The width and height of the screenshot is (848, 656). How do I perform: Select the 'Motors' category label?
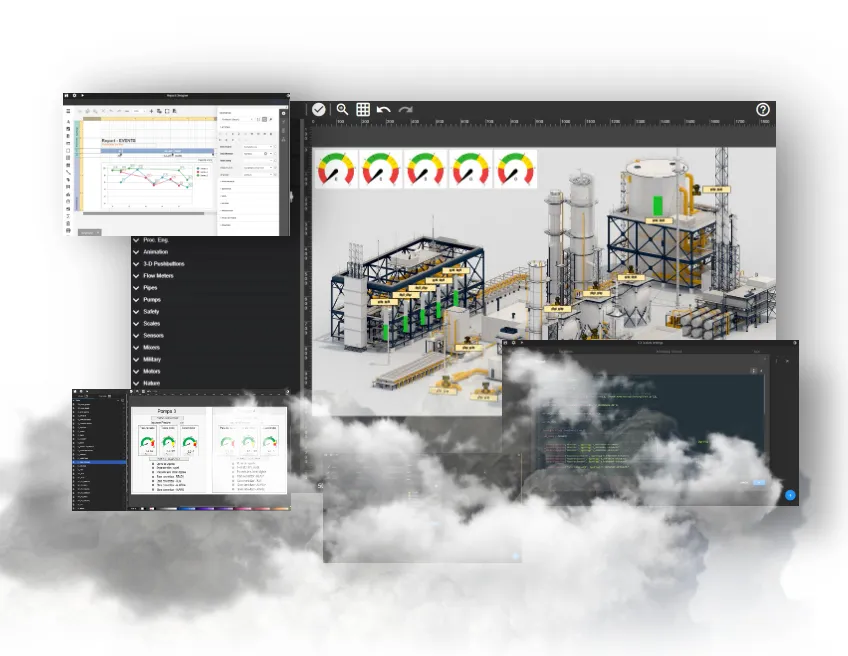[151, 371]
